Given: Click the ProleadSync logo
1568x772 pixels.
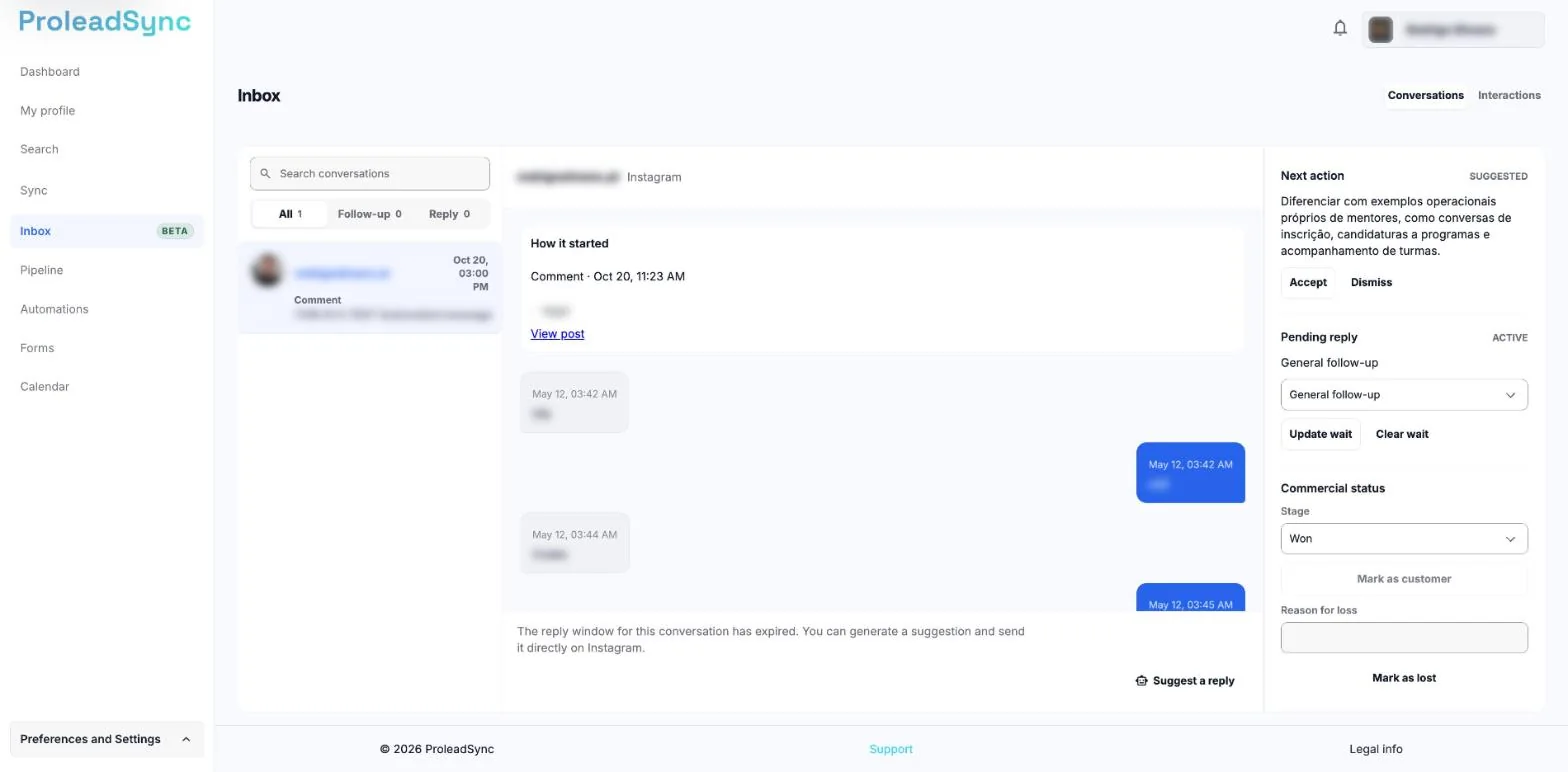Looking at the screenshot, I should [105, 22].
